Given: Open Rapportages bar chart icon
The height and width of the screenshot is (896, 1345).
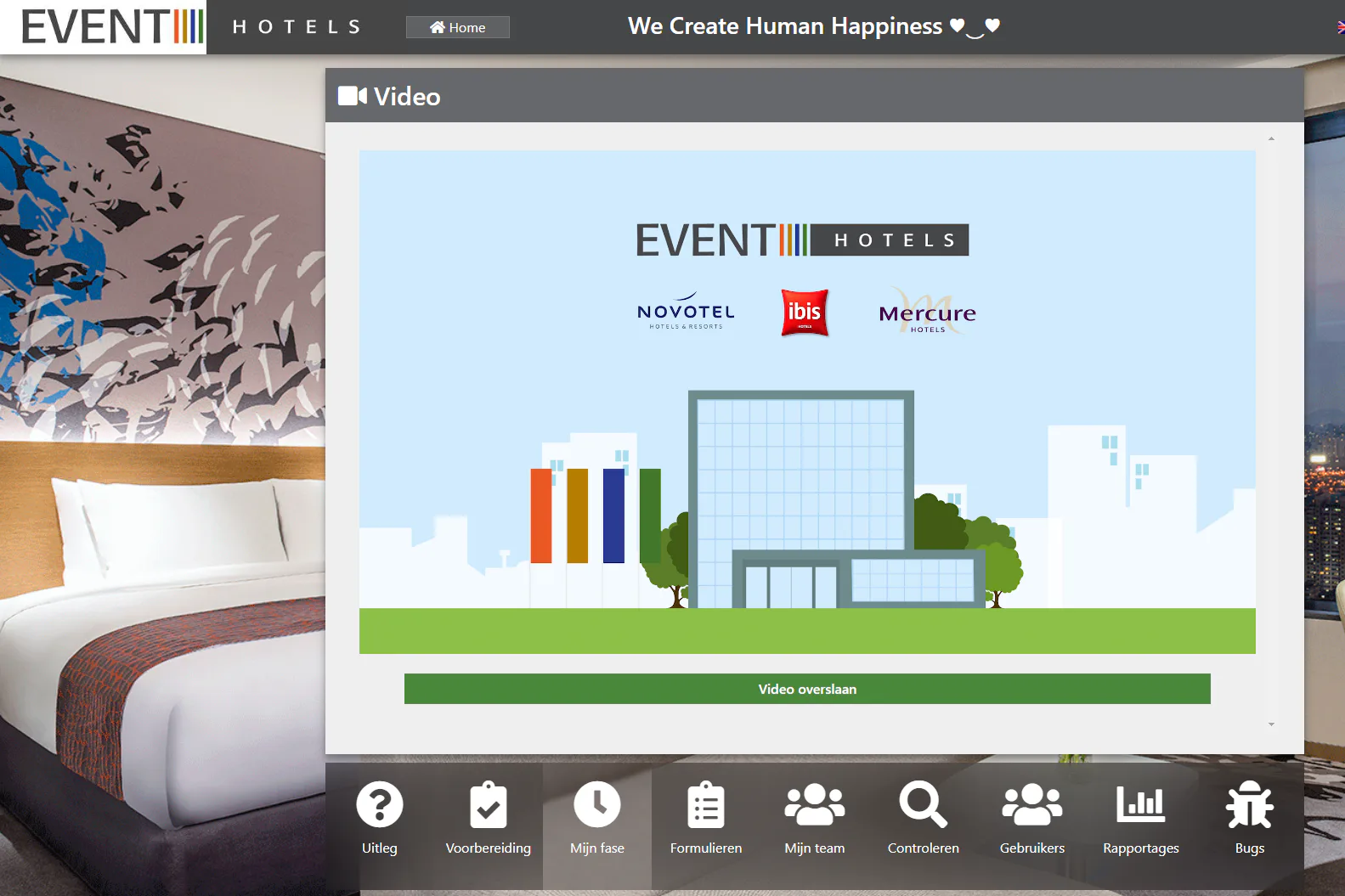Looking at the screenshot, I should 1140,804.
